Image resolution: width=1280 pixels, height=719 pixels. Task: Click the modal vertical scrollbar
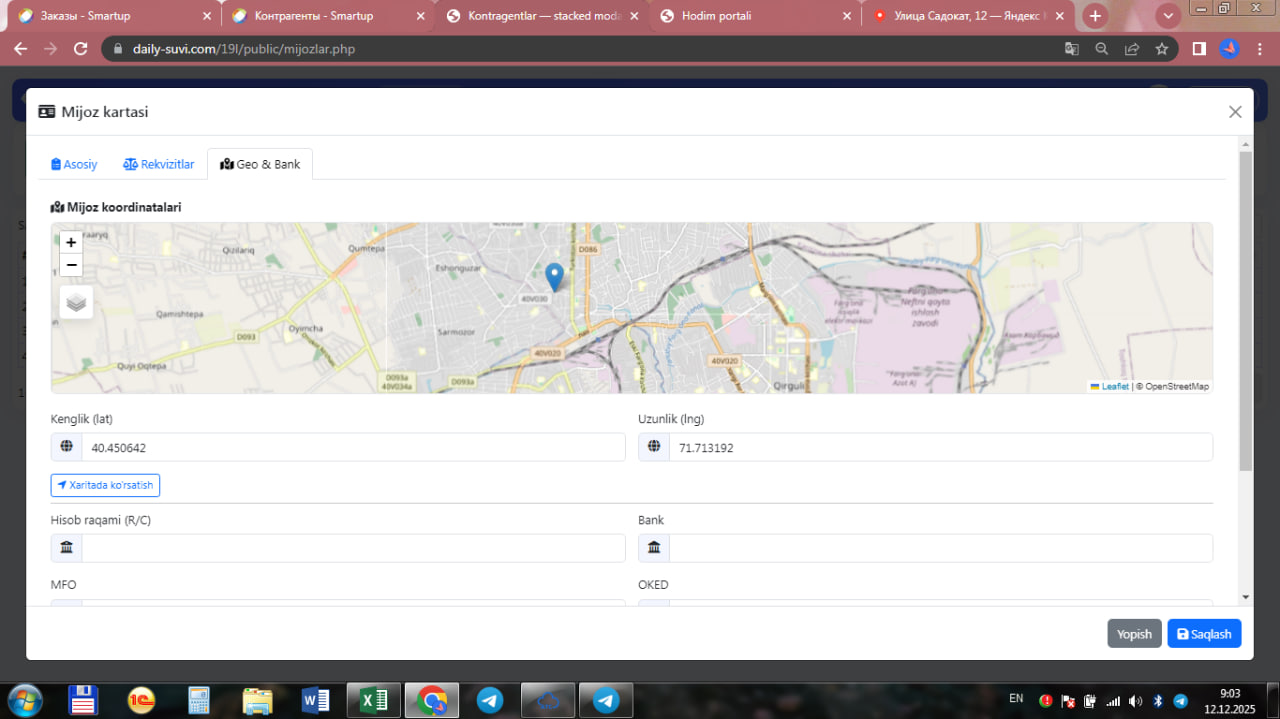pos(1245,310)
